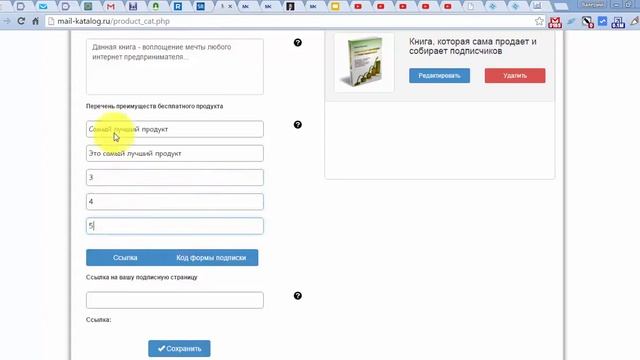640x360 pixels.
Task: Switch to the blue envelope mail tab
Action: 43,6
